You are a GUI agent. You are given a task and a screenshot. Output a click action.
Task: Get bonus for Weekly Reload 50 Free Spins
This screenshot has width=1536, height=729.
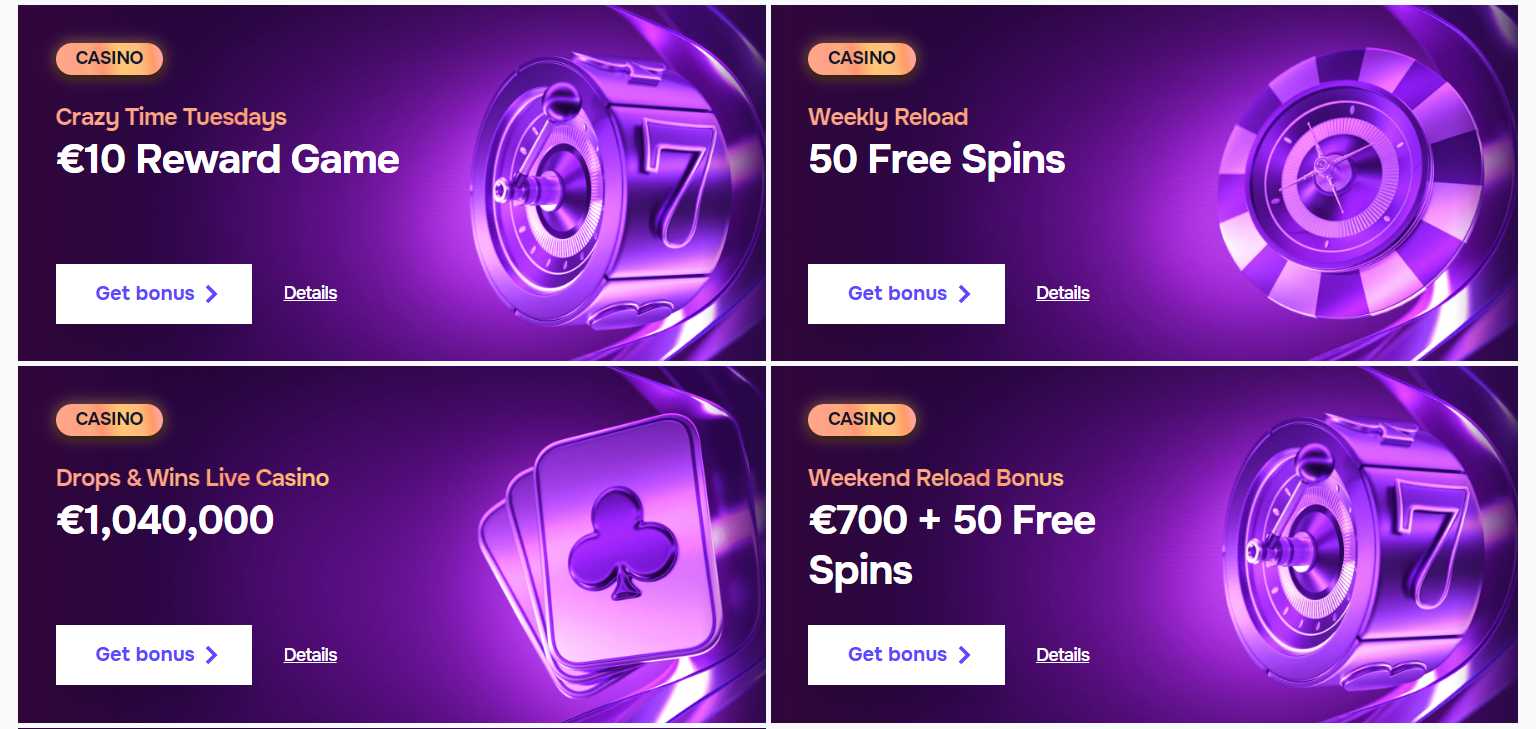tap(906, 294)
